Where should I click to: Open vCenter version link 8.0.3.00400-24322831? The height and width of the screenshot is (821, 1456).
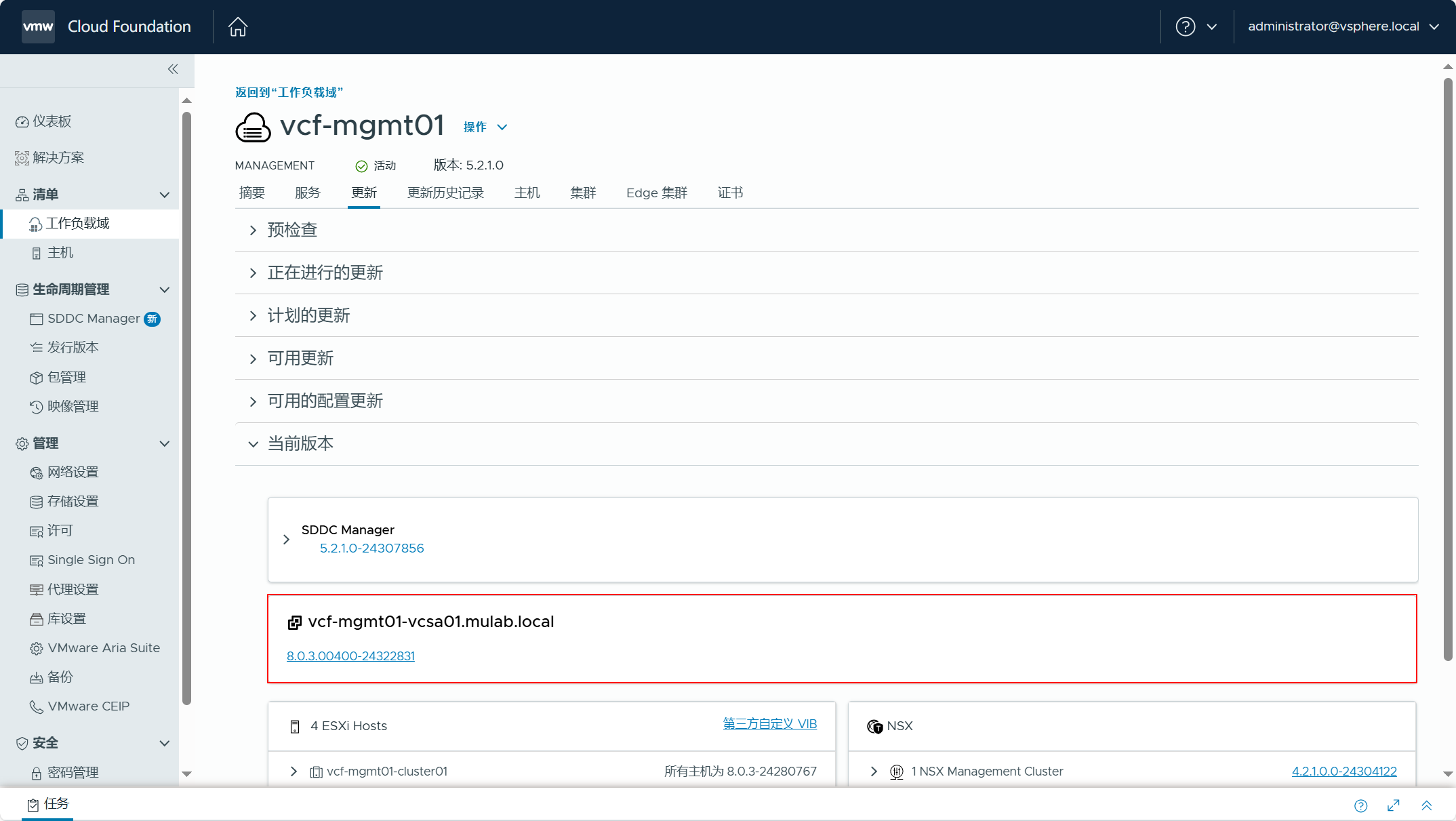pyautogui.click(x=350, y=656)
